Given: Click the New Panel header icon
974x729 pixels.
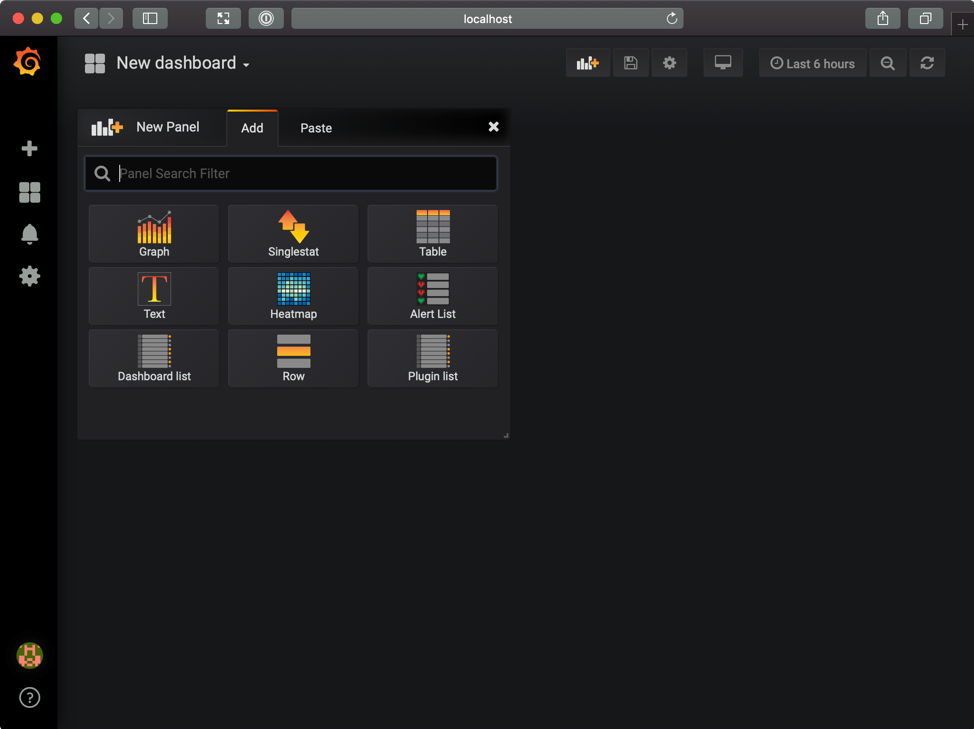Looking at the screenshot, I should coord(107,127).
